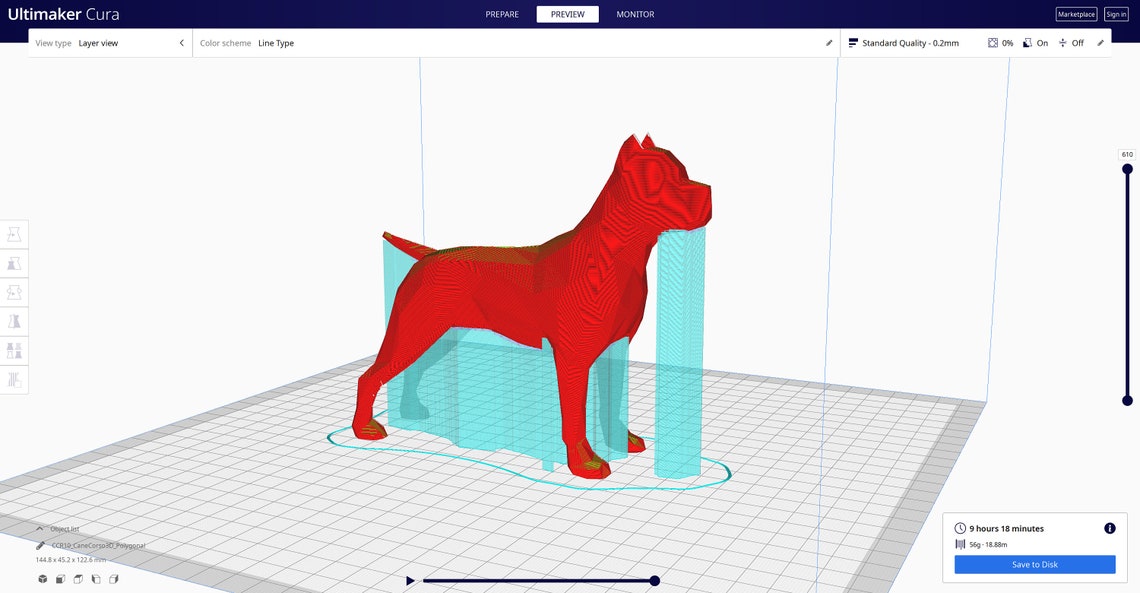The image size is (1140, 593).
Task: Switch to the PREPARE tab
Action: [x=502, y=14]
